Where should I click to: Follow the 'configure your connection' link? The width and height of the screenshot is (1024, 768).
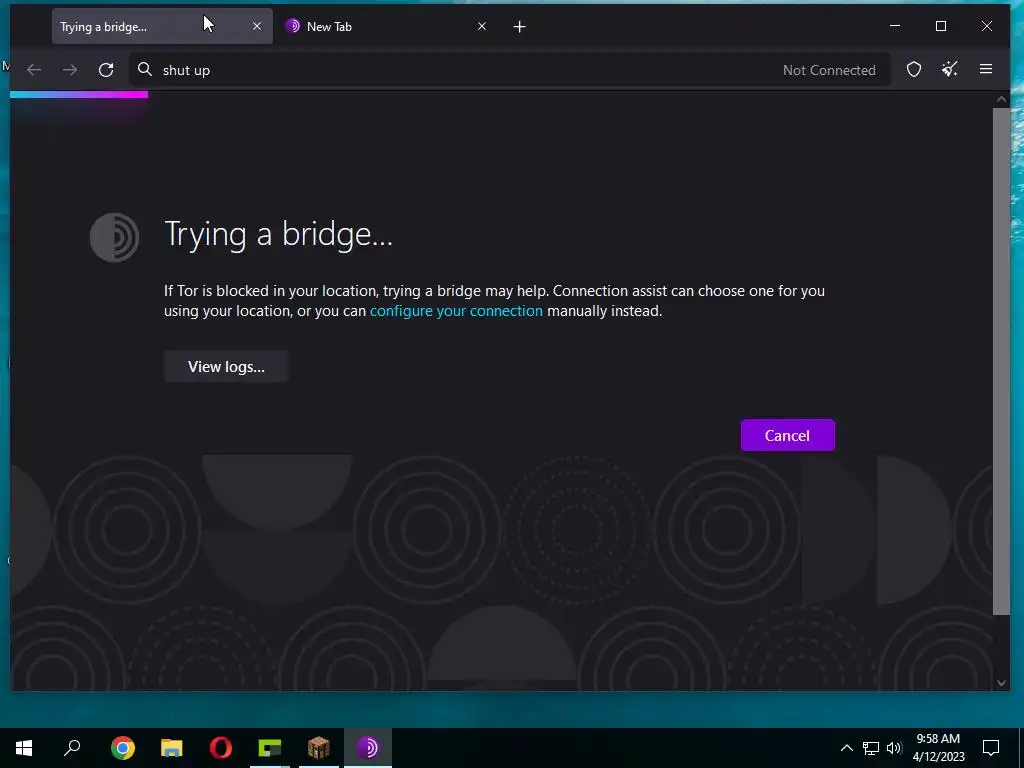pos(456,311)
